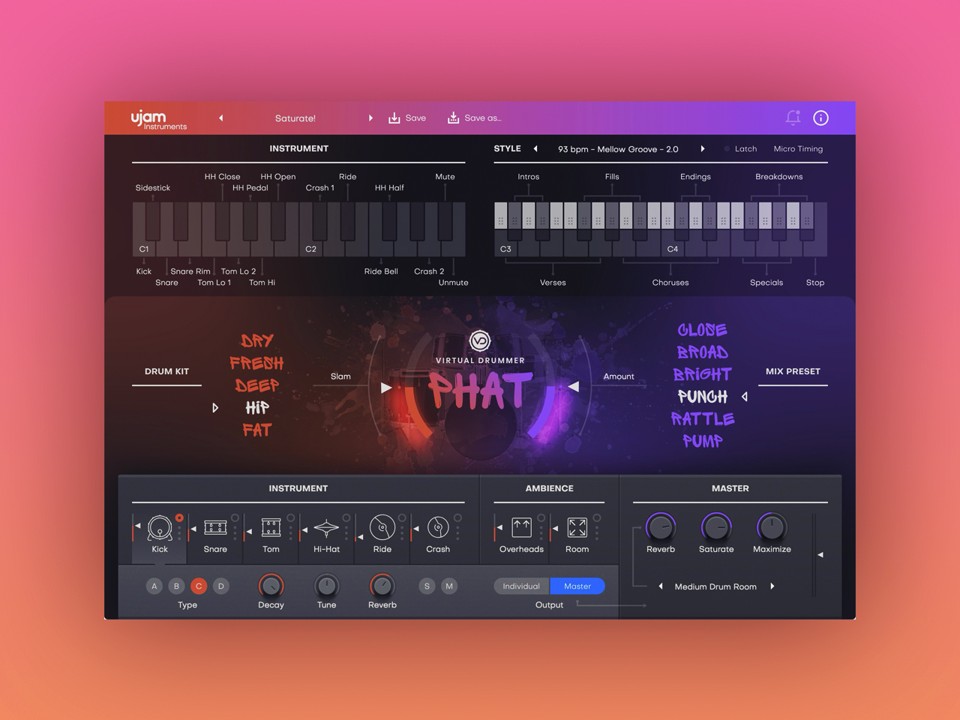Click the Save as download icon

(x=453, y=118)
